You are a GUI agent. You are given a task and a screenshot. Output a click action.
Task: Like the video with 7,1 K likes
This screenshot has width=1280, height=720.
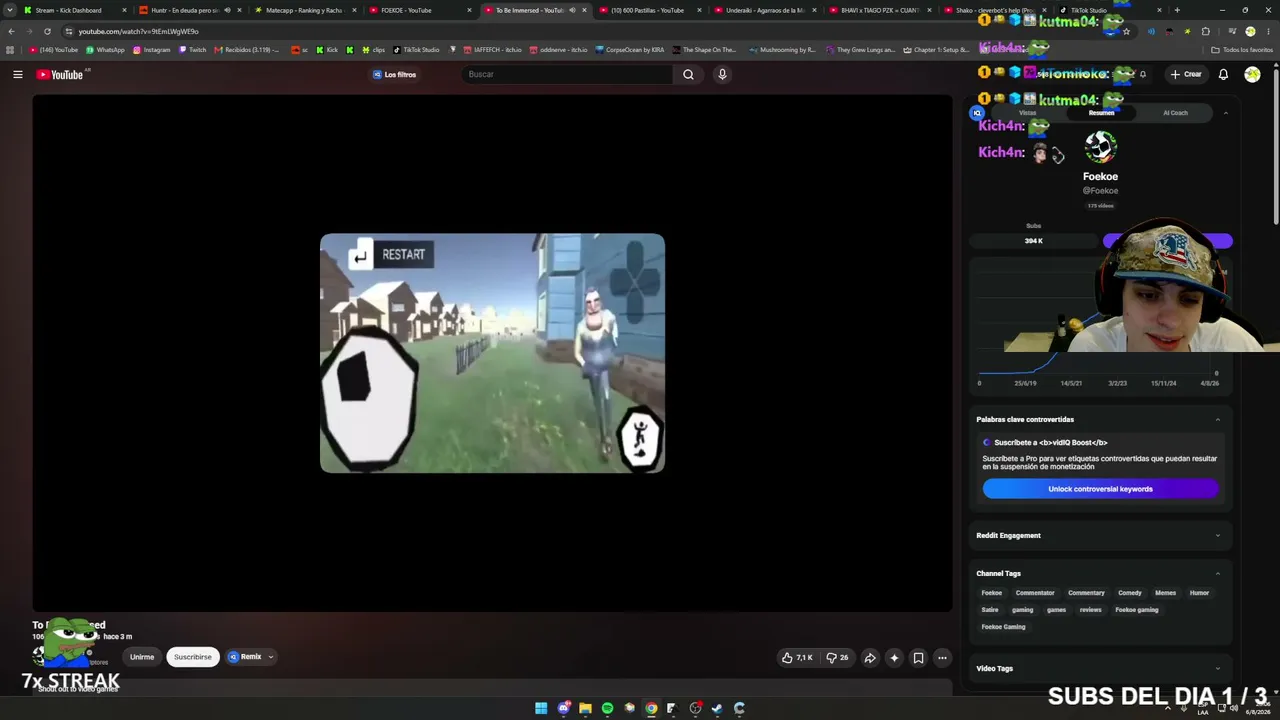[797, 657]
